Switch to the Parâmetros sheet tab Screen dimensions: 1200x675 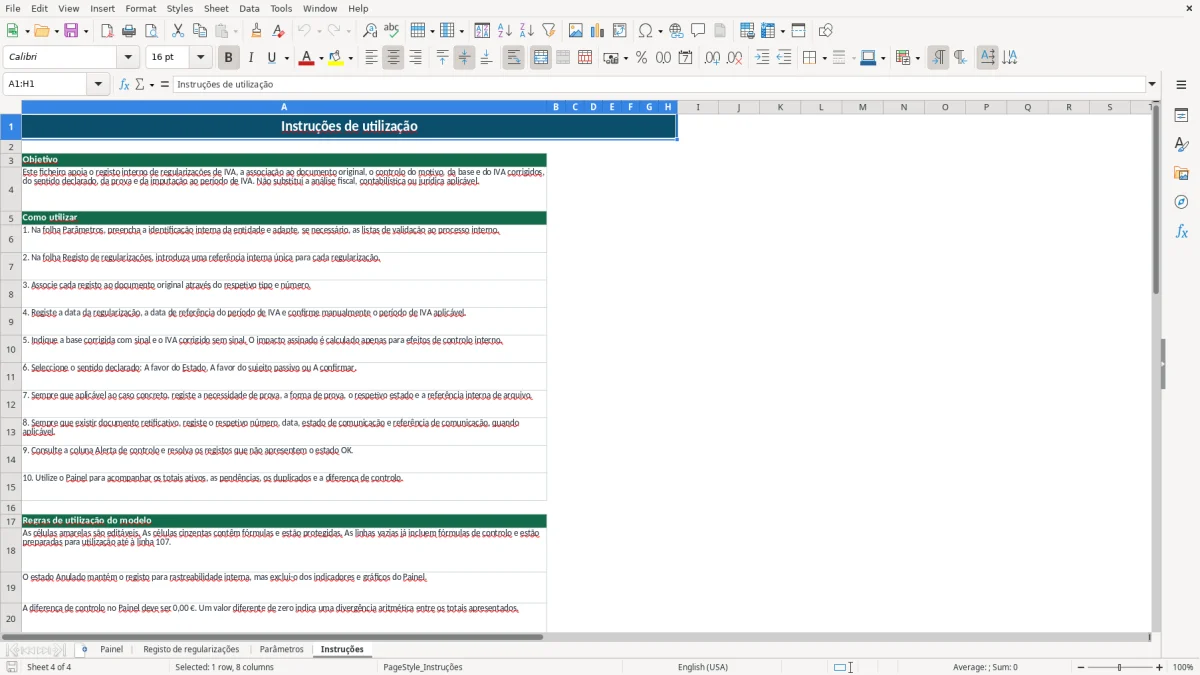(281, 649)
